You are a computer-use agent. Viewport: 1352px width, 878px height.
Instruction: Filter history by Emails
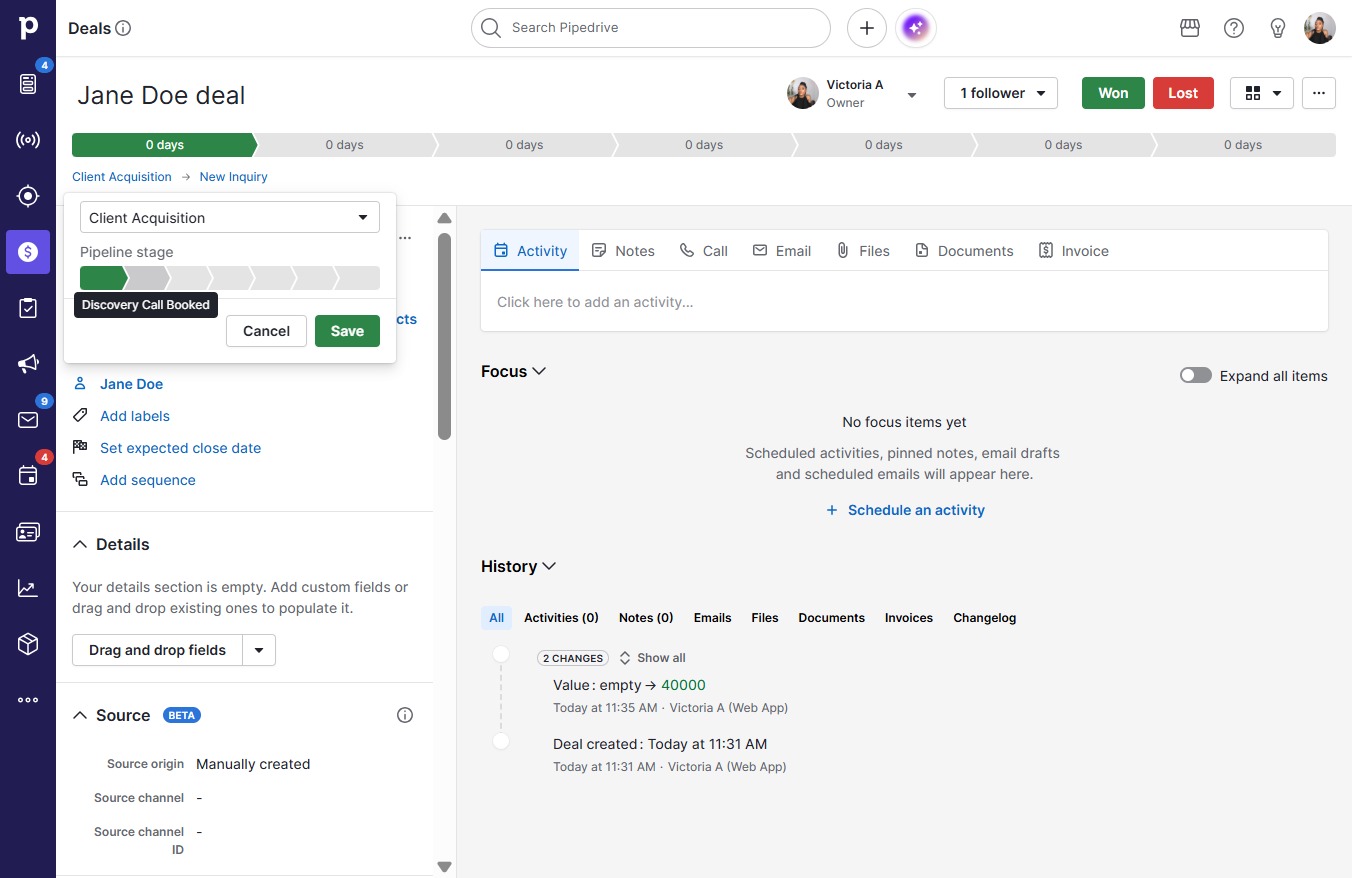[x=713, y=618]
